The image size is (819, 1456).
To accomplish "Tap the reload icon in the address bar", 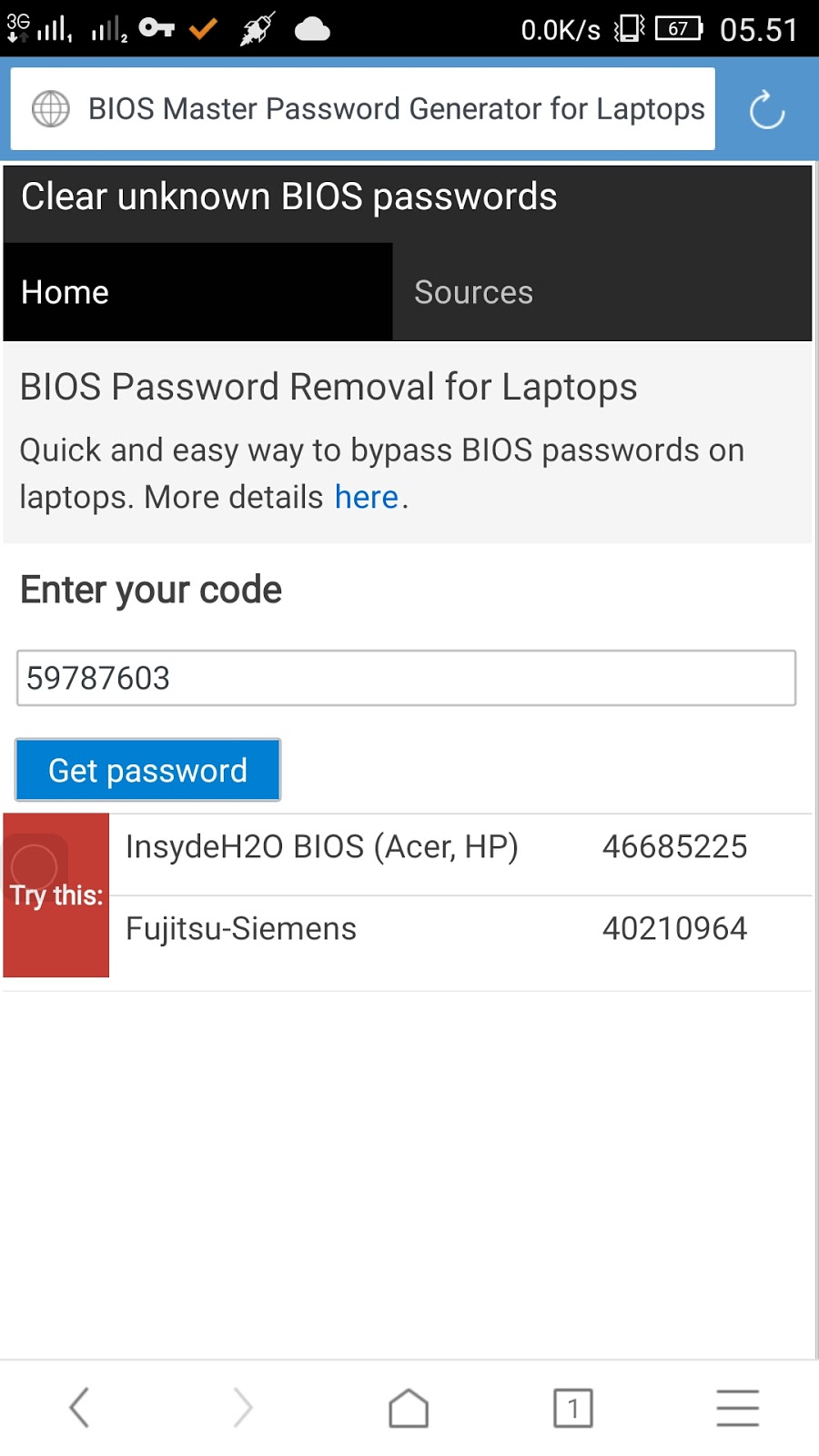I will pyautogui.click(x=765, y=109).
